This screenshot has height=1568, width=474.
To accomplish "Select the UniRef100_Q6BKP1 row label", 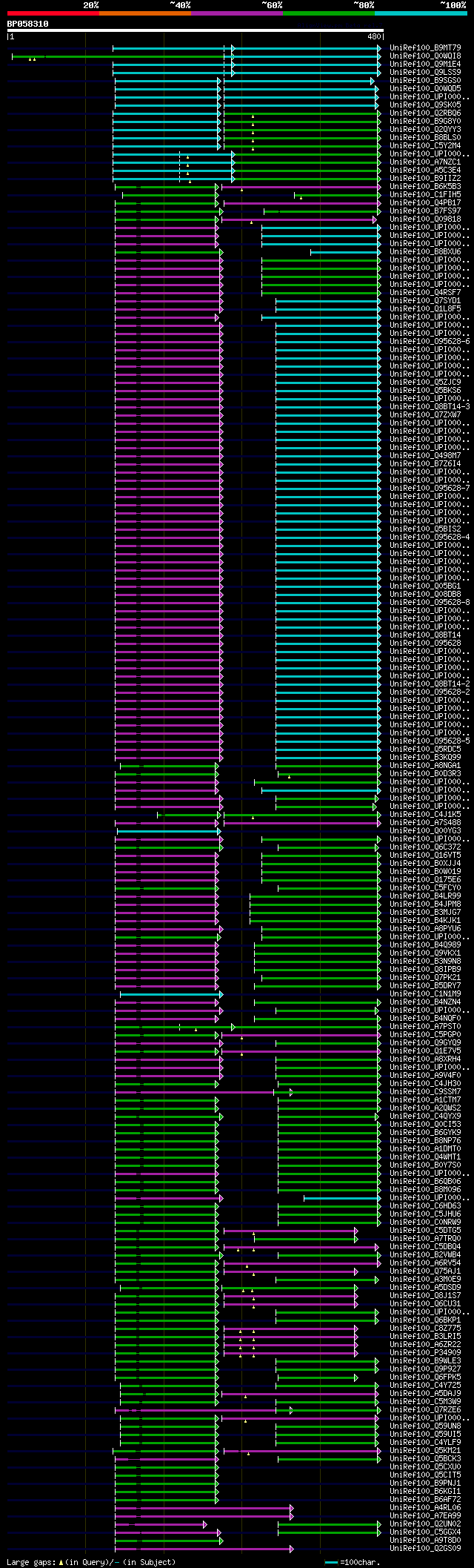I will tap(425, 1320).
